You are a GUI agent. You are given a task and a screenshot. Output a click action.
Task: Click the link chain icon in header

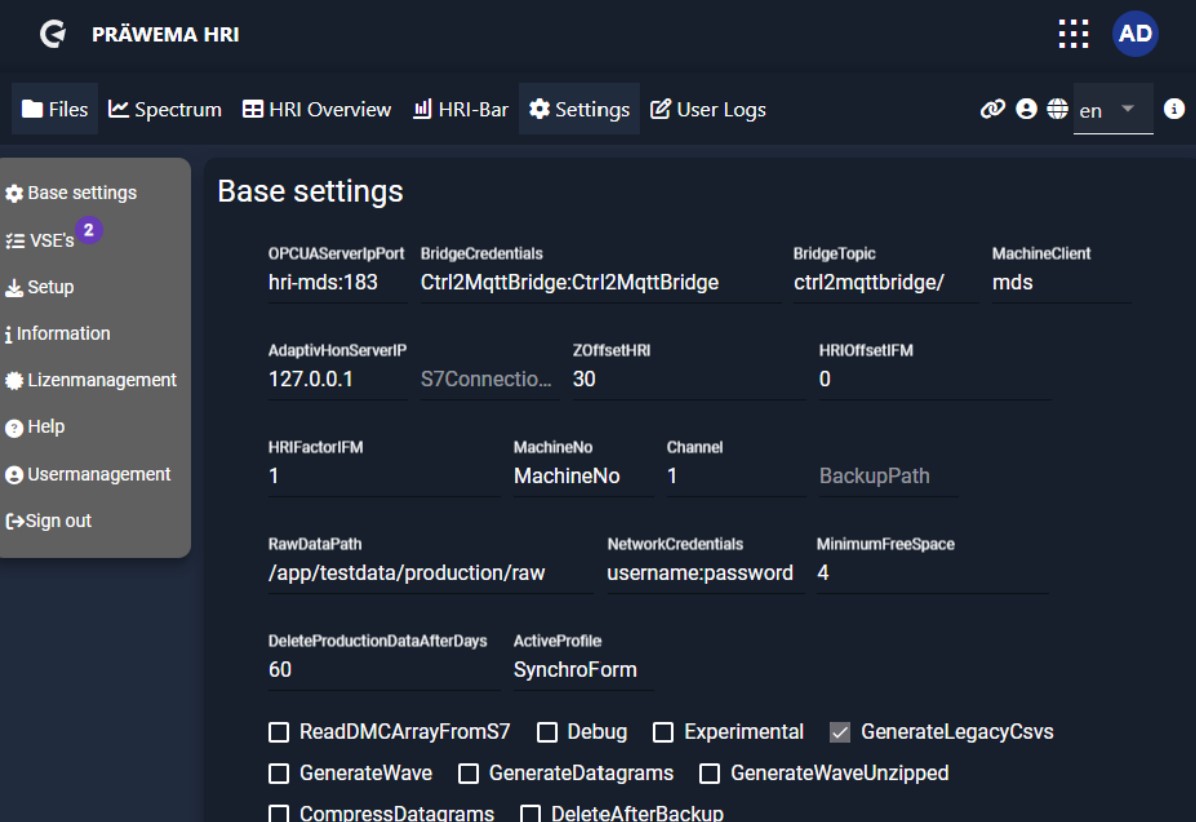click(992, 109)
